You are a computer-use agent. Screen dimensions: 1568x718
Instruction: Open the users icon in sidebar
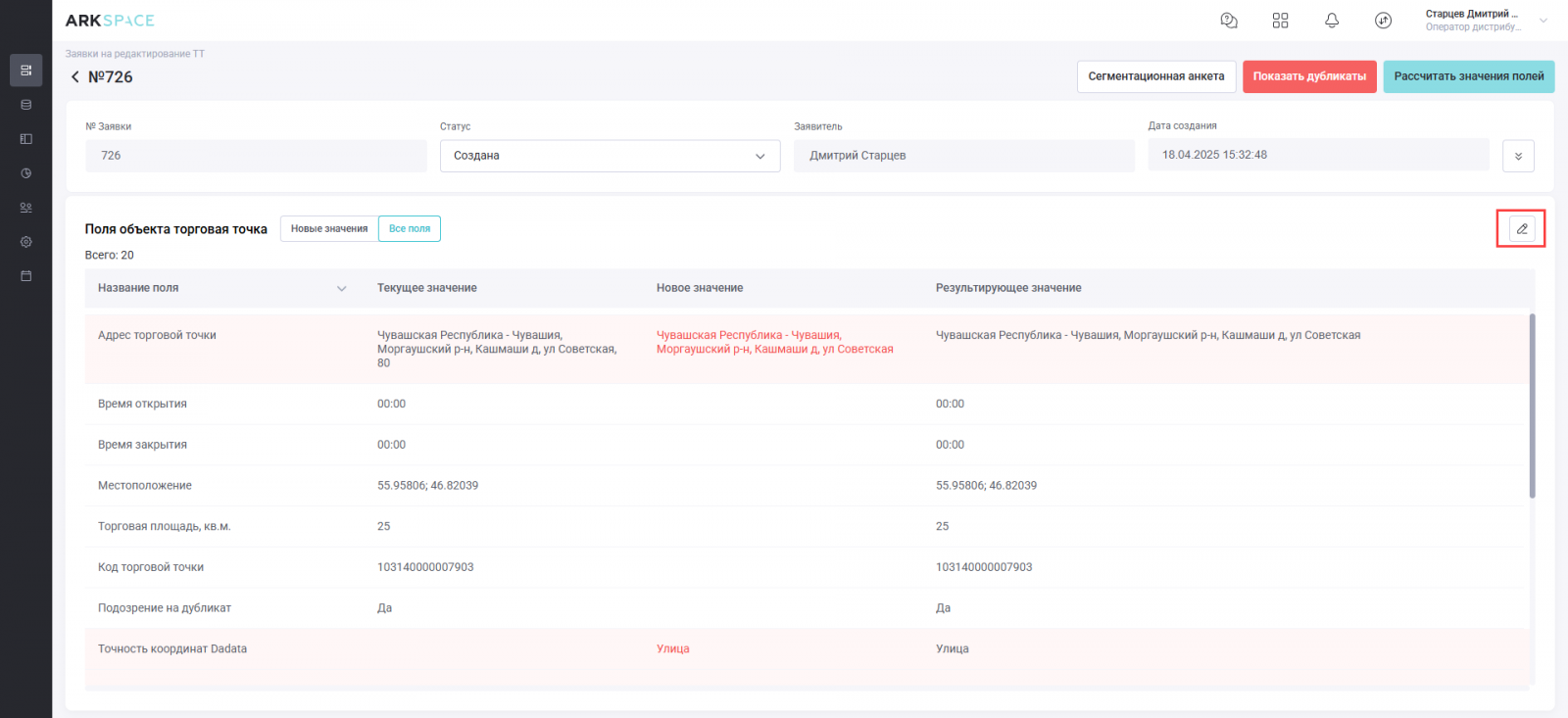(26, 208)
